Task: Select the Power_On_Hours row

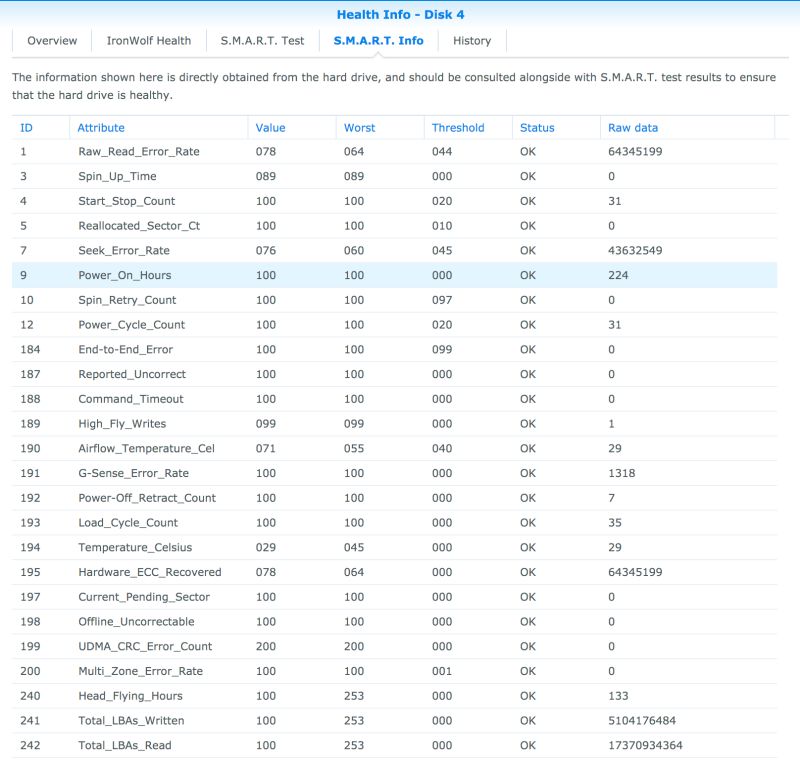Action: [394, 276]
